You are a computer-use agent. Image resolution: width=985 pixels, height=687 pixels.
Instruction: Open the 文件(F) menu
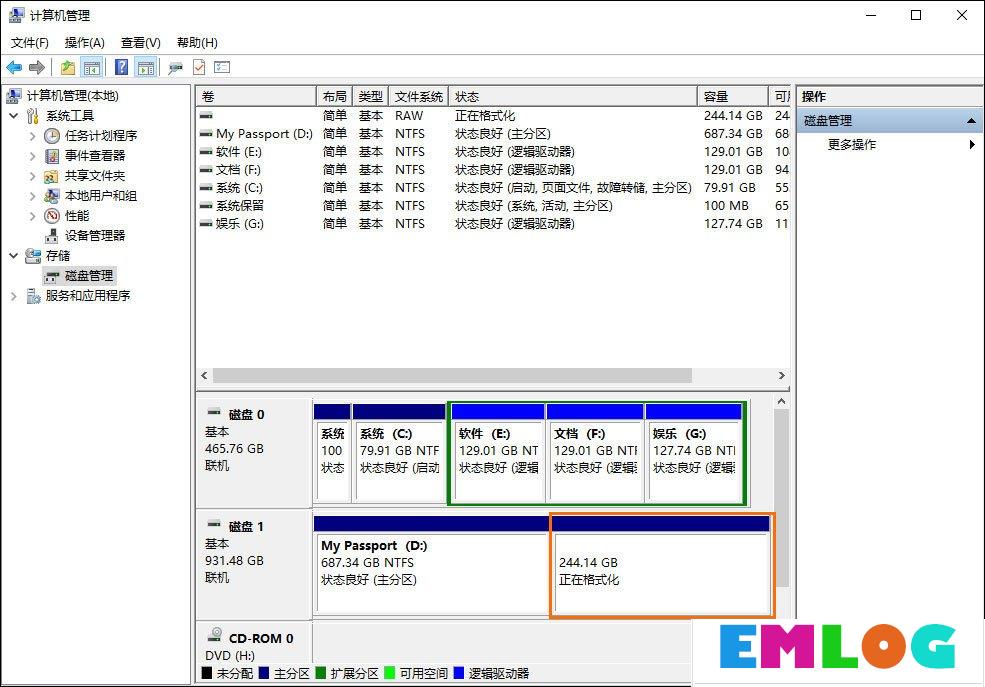[x=30, y=43]
